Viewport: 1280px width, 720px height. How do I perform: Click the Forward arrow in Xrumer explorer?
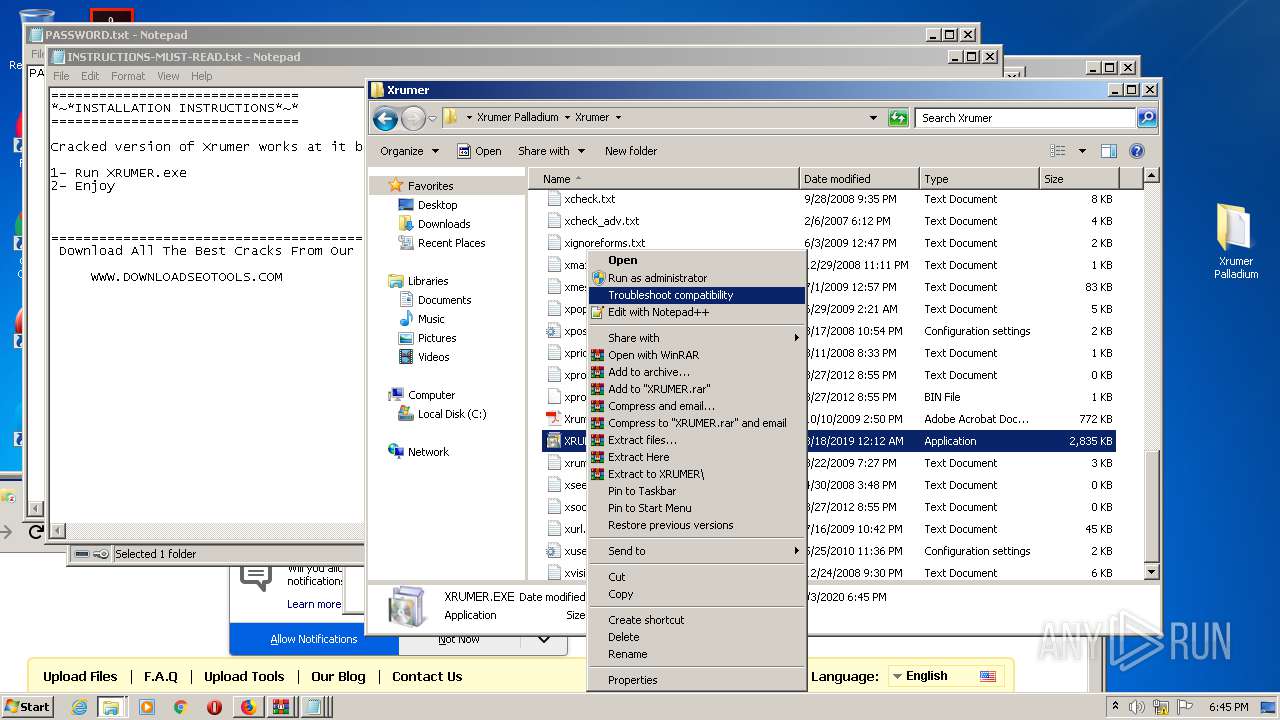[413, 118]
